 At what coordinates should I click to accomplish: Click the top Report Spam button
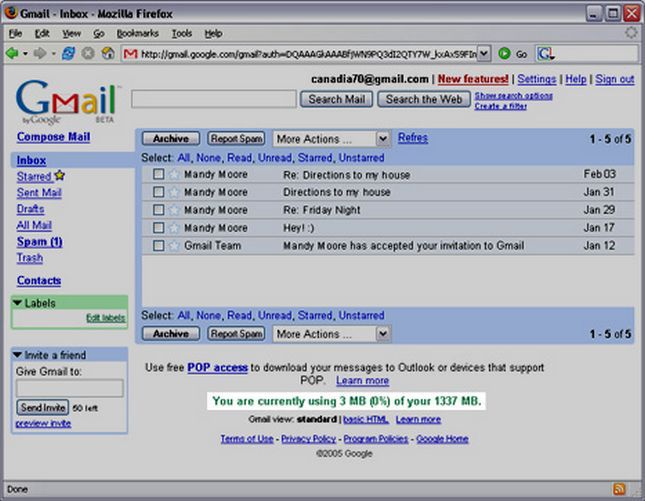[236, 139]
